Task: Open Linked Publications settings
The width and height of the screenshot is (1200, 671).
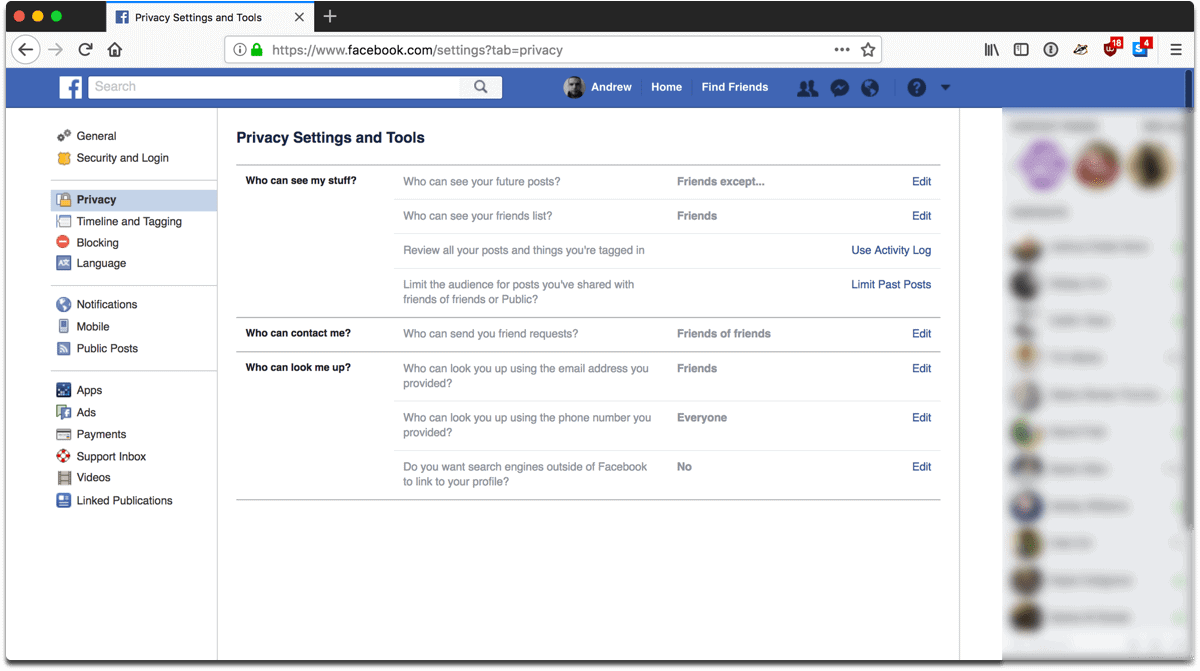Action: (x=124, y=501)
